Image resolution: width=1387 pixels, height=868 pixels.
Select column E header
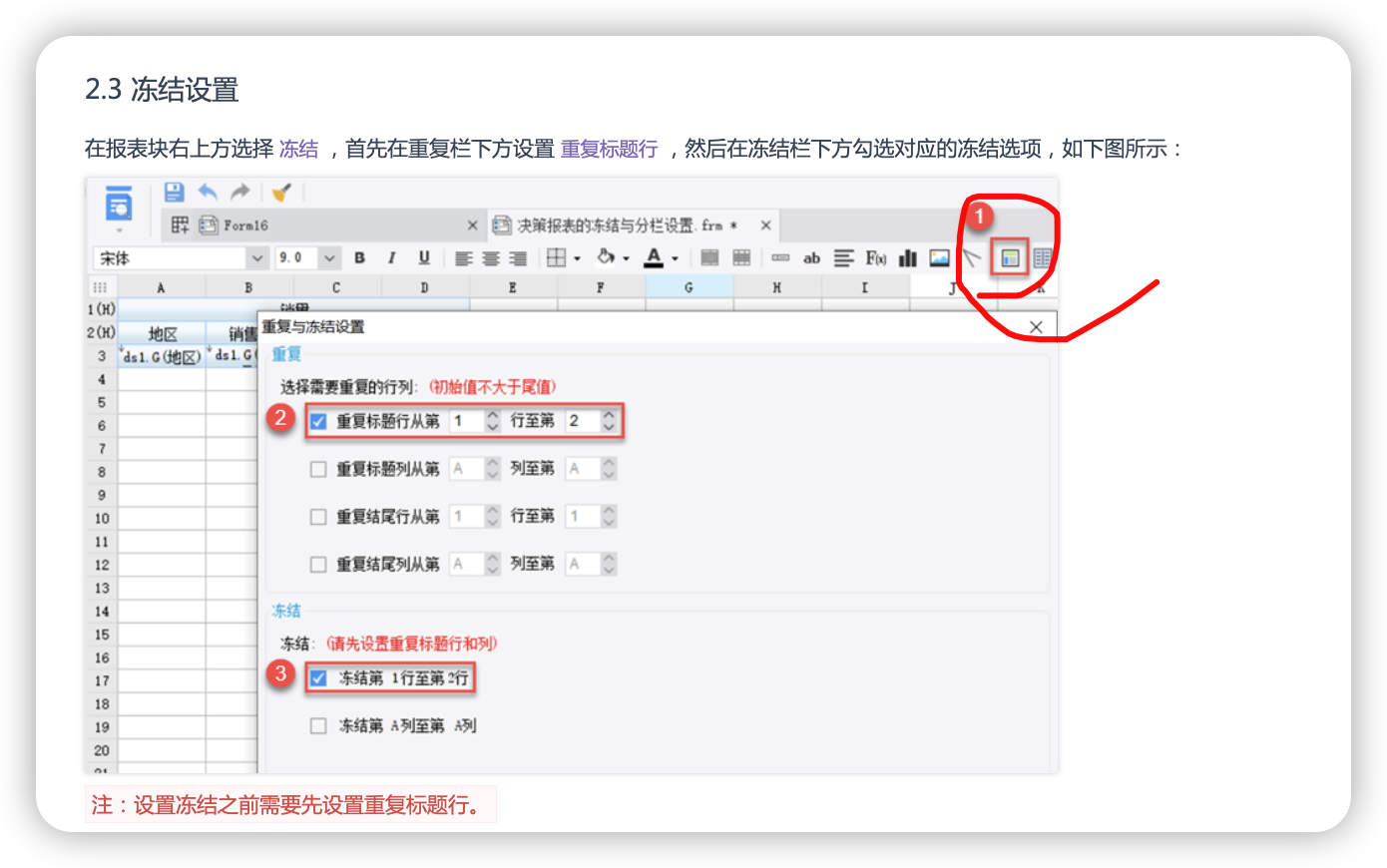tap(513, 287)
